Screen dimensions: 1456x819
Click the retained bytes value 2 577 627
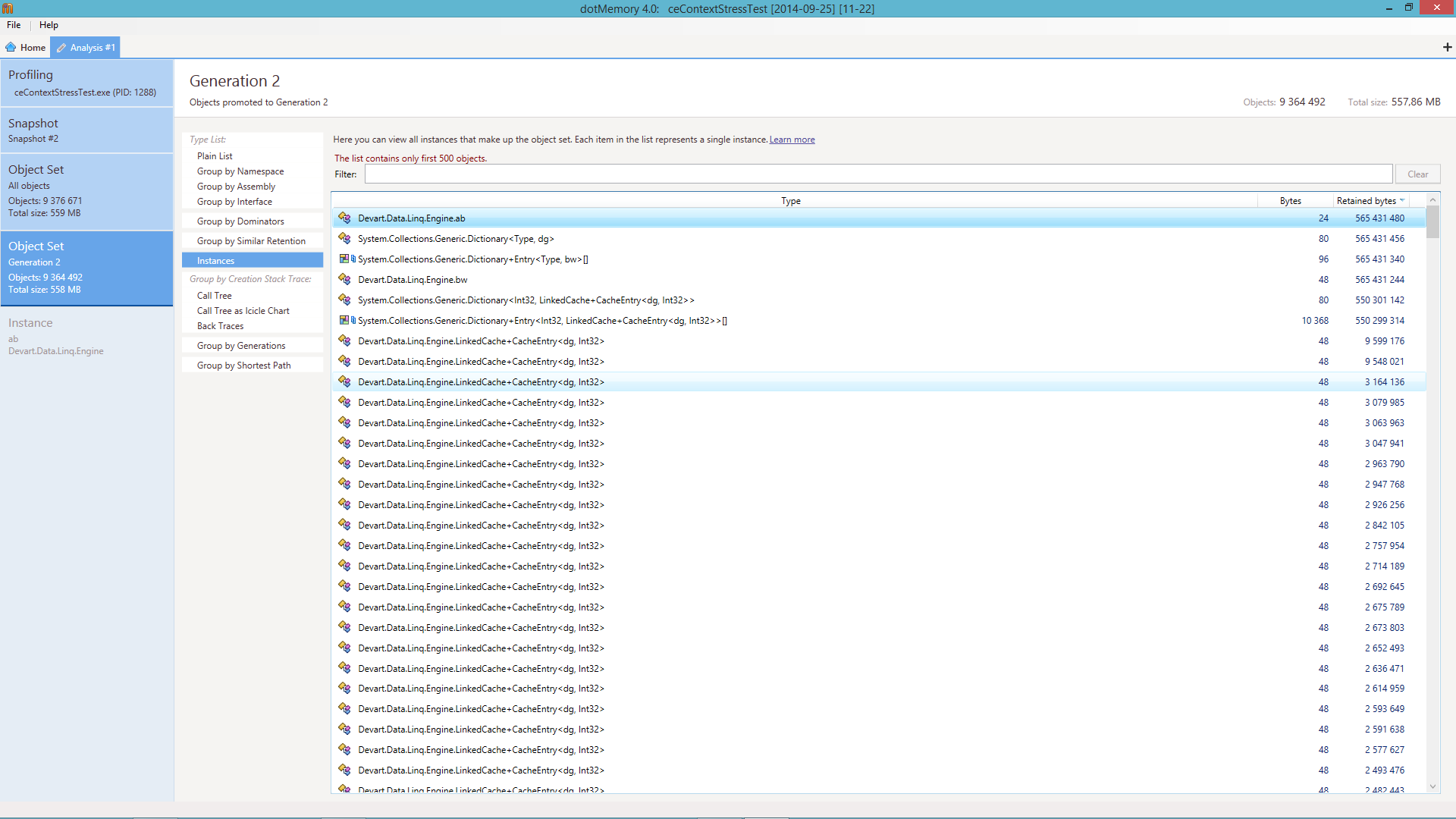[x=1384, y=750]
